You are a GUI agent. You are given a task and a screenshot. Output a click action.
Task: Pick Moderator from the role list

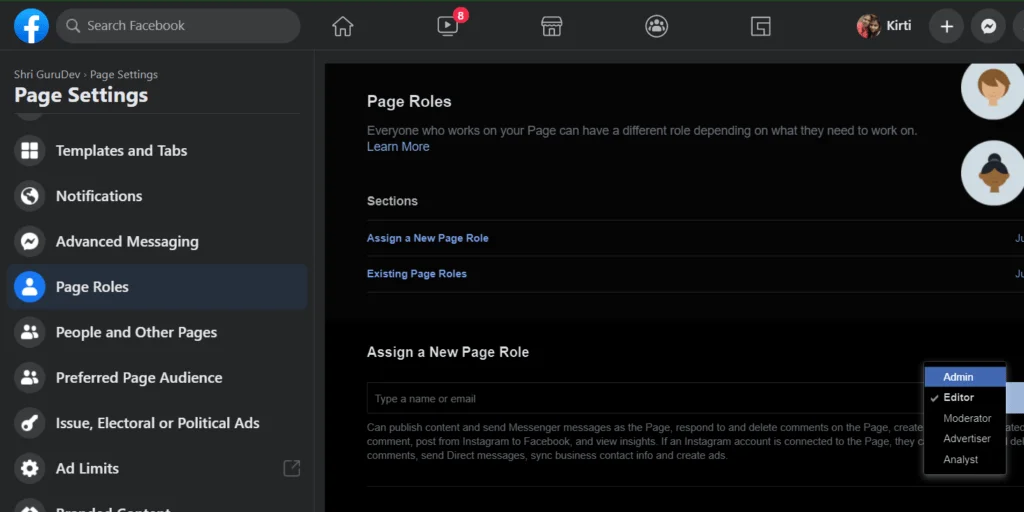tap(966, 418)
